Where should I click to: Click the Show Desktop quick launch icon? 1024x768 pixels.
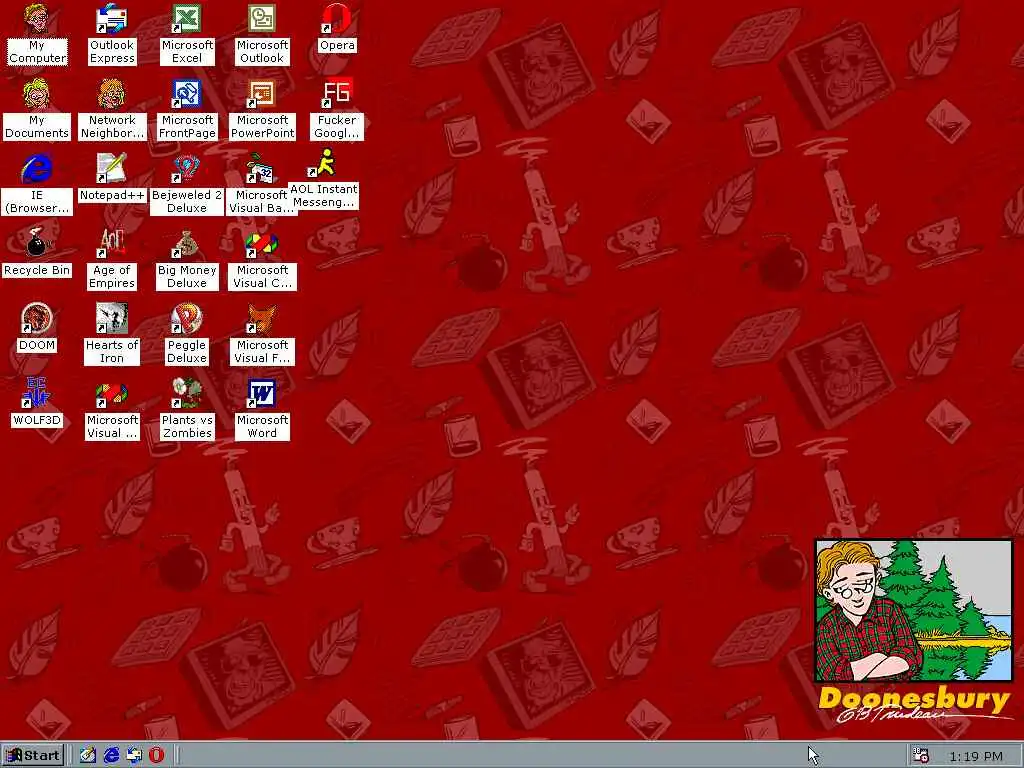pyautogui.click(x=88, y=756)
